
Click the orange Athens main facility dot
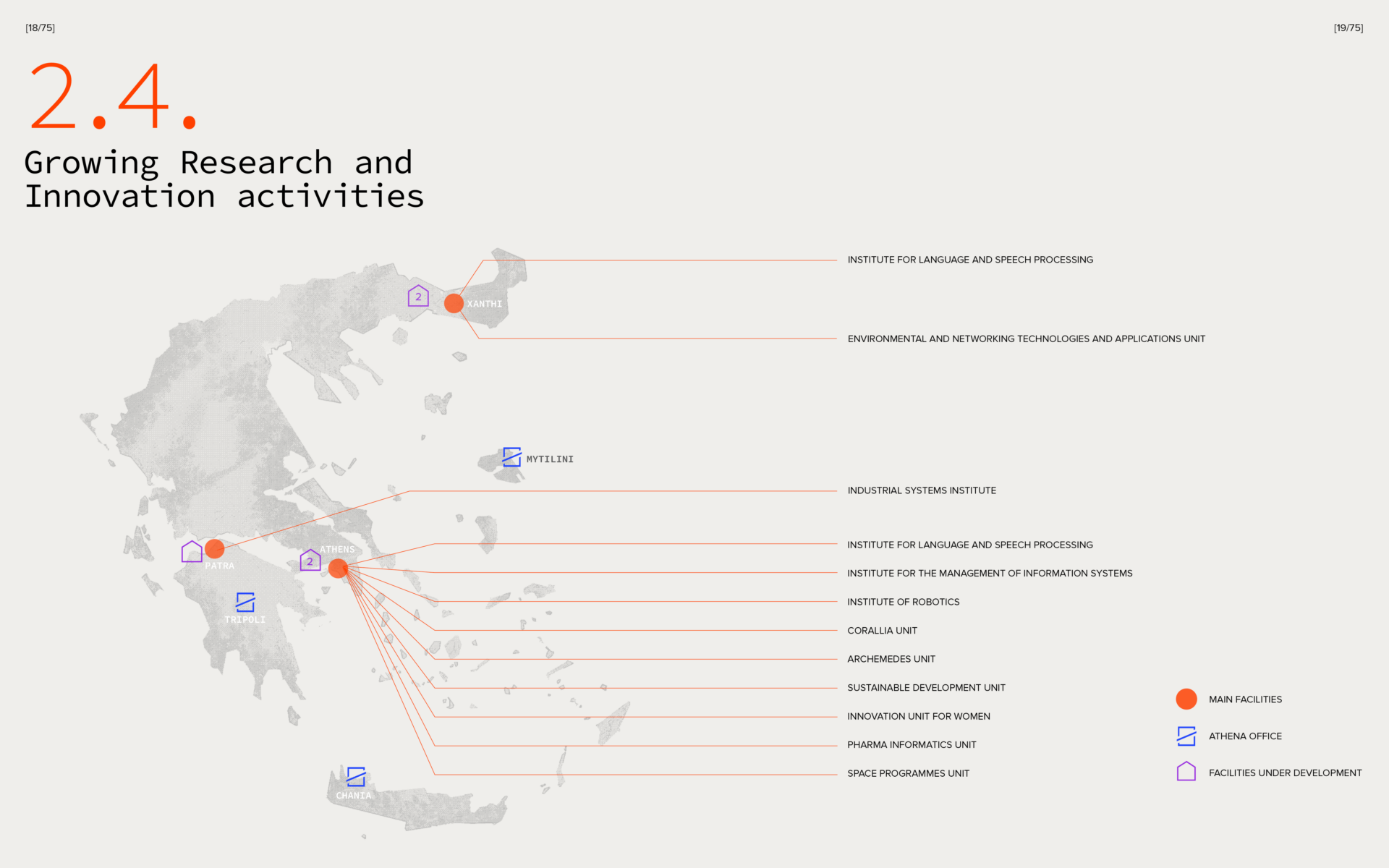point(338,568)
